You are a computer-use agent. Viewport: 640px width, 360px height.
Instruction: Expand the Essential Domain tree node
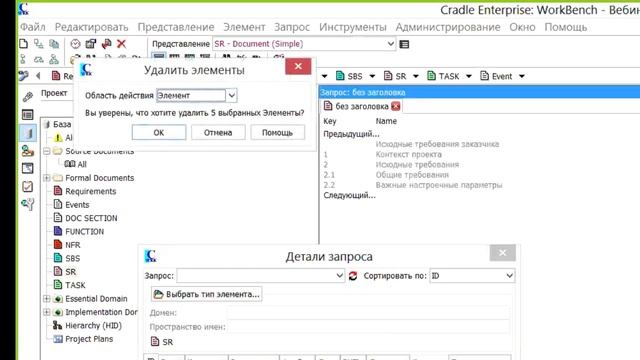tap(47, 299)
